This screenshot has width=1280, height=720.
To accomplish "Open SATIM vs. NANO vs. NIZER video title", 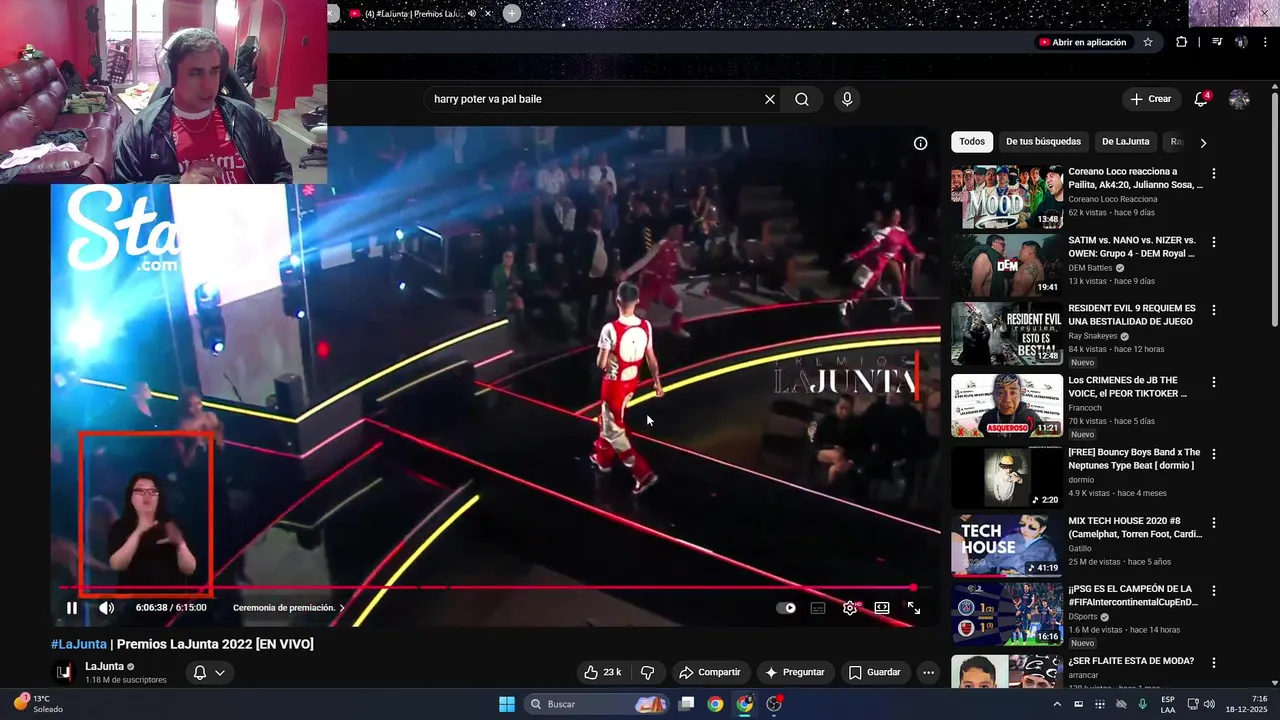I will [1132, 247].
